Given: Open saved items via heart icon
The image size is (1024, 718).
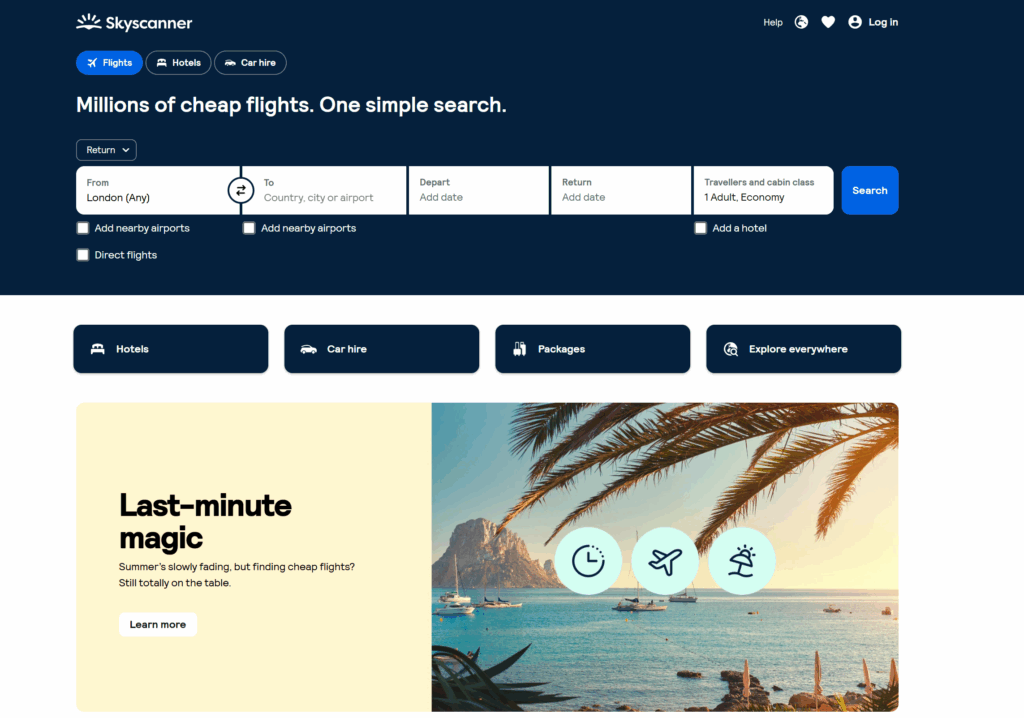Looking at the screenshot, I should (x=828, y=22).
